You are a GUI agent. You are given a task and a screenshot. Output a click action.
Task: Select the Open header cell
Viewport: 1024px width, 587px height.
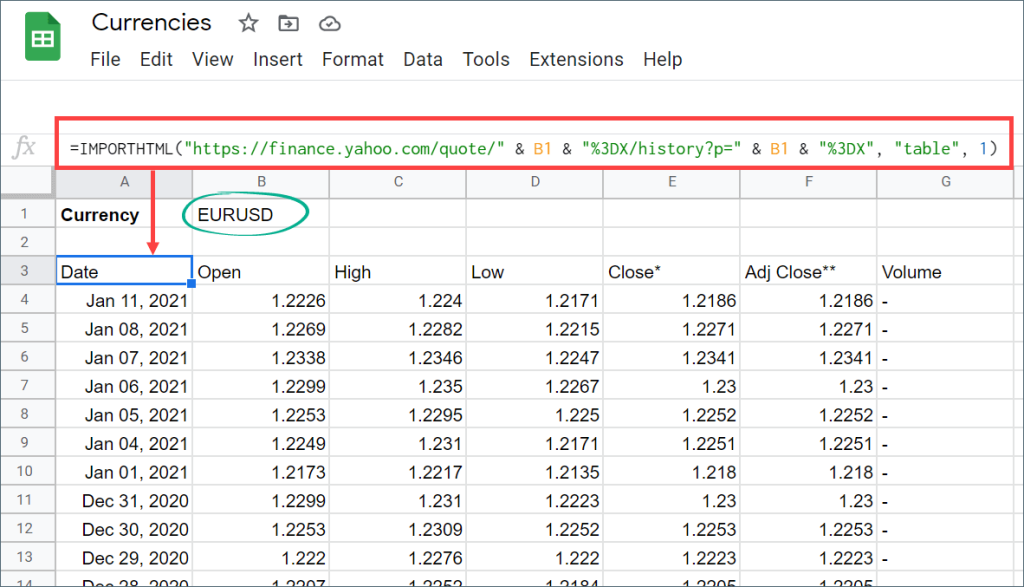coord(261,272)
